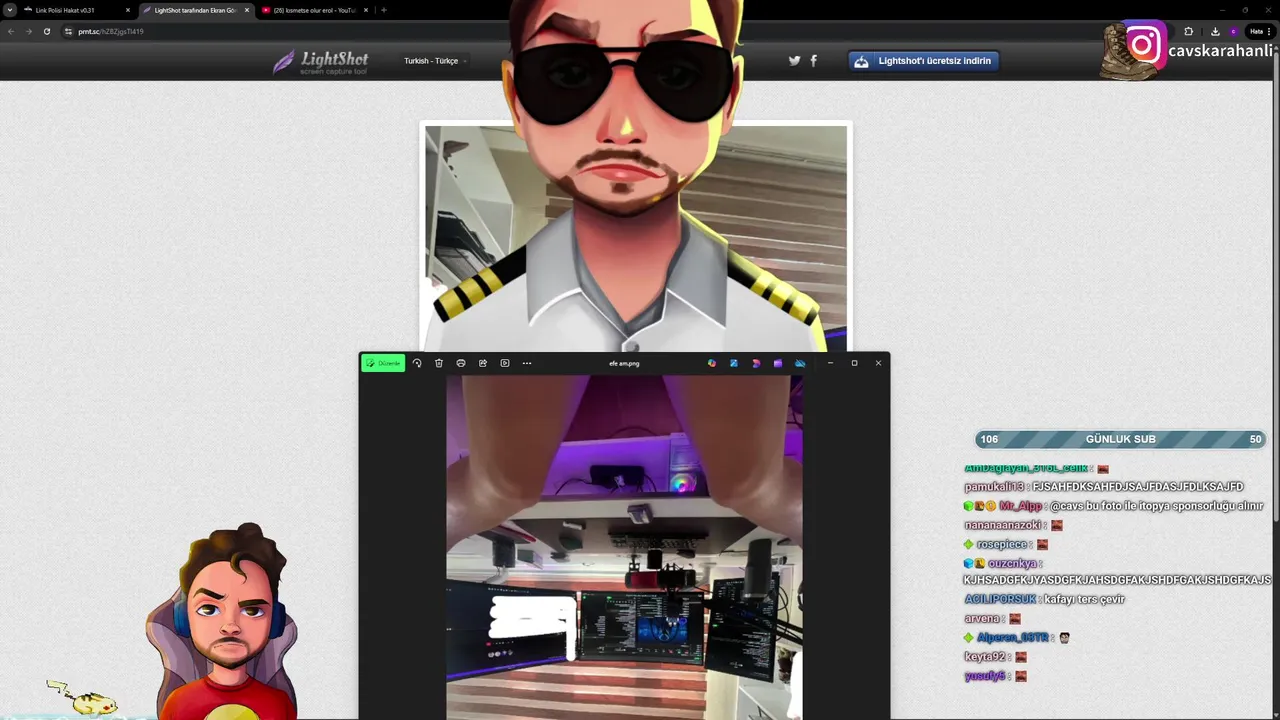Click the uploaded LightShot screenshot image

(636, 237)
